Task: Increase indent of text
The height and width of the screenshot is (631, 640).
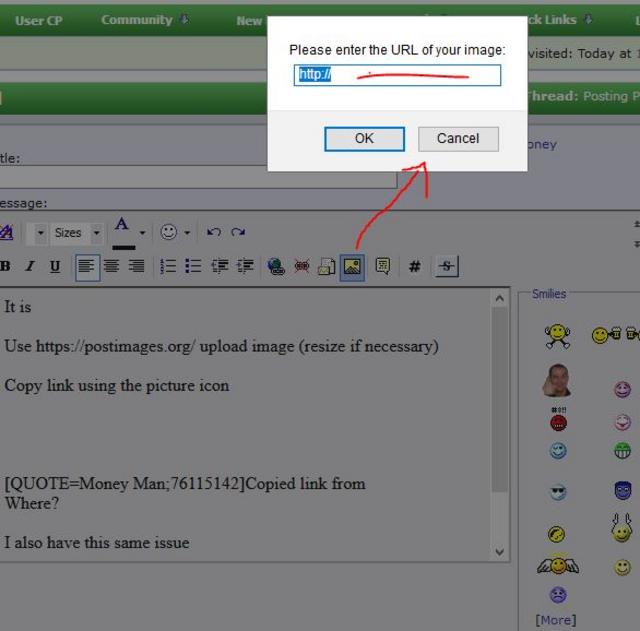Action: pos(245,266)
